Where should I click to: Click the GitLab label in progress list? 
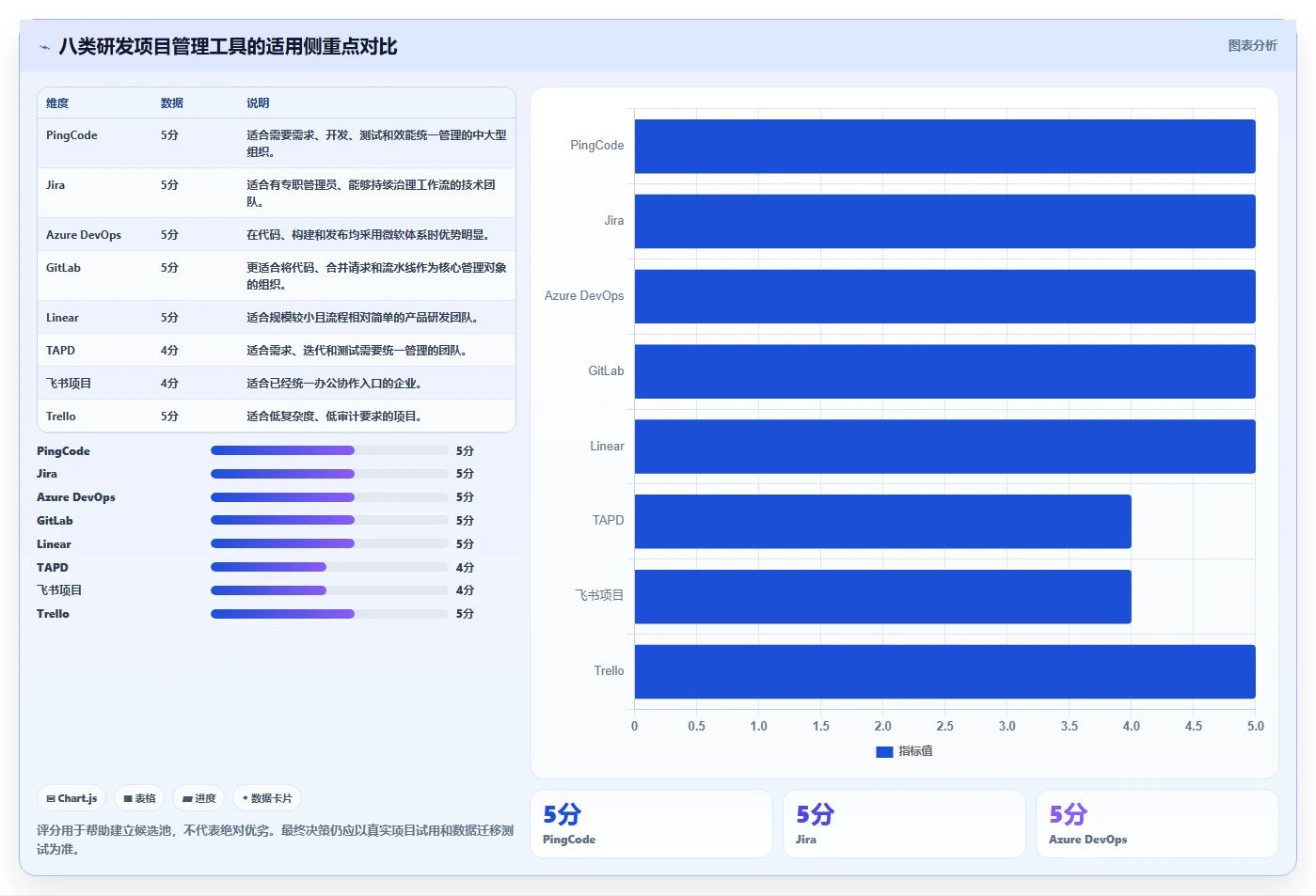[x=55, y=521]
